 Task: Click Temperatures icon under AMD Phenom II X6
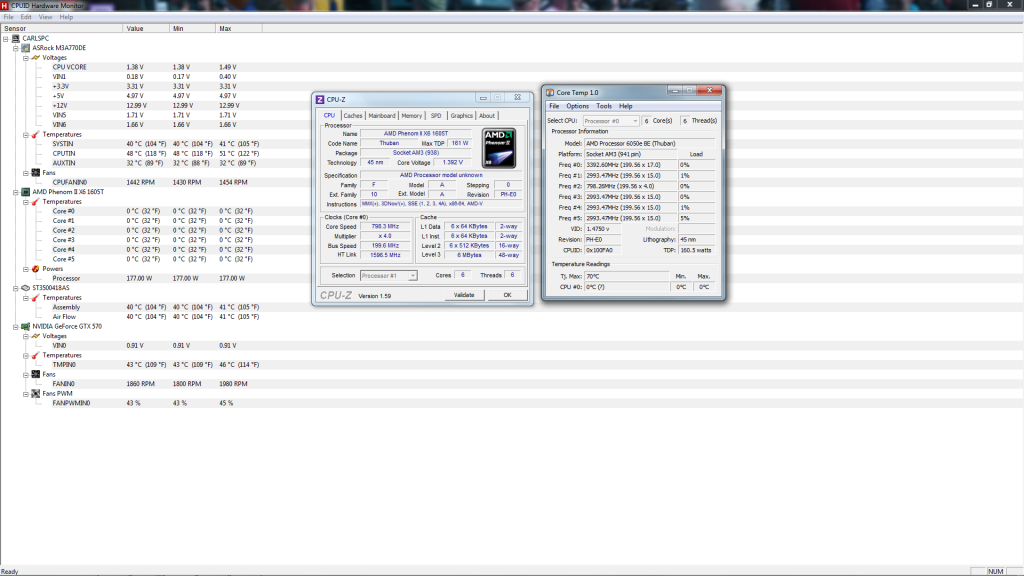36,202
